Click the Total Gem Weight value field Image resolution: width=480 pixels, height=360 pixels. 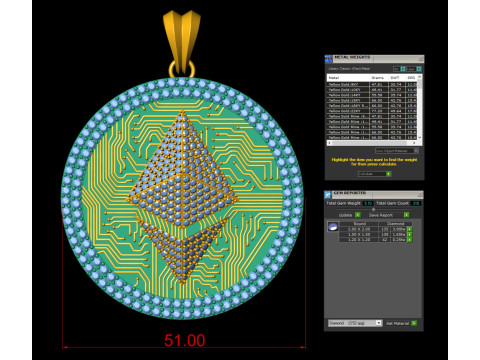pyautogui.click(x=368, y=203)
